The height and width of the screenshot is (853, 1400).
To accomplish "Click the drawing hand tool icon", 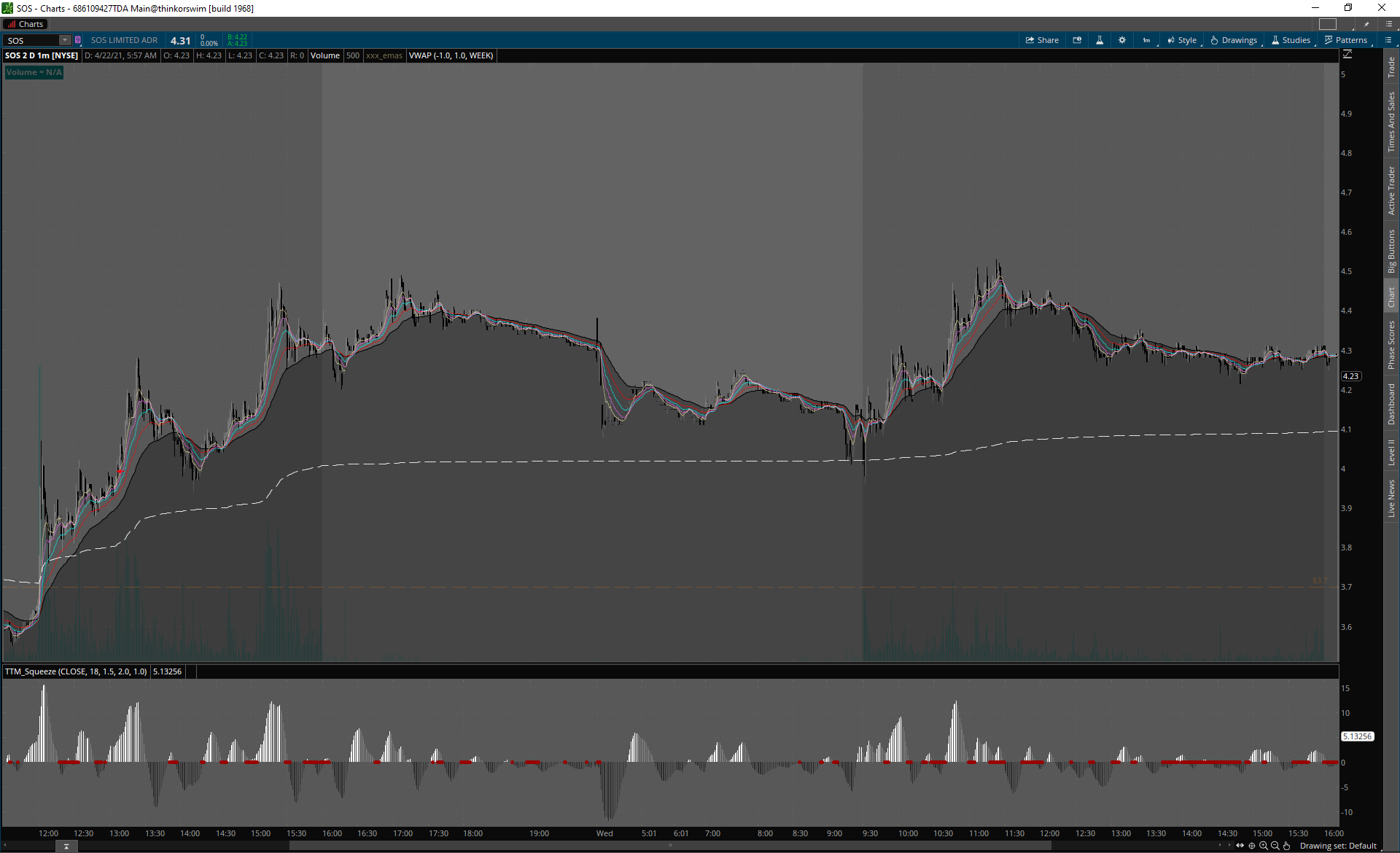I will [x=1287, y=846].
